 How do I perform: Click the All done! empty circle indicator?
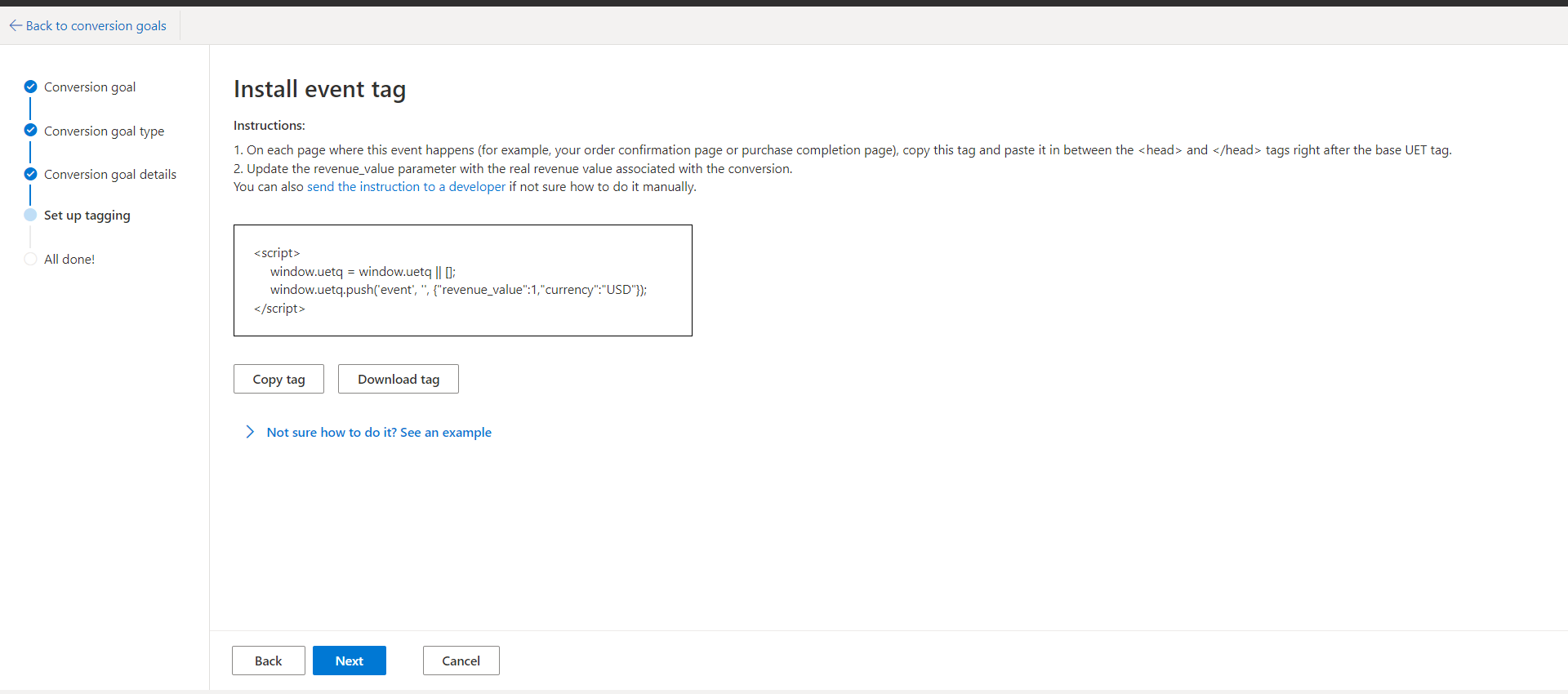click(x=30, y=259)
